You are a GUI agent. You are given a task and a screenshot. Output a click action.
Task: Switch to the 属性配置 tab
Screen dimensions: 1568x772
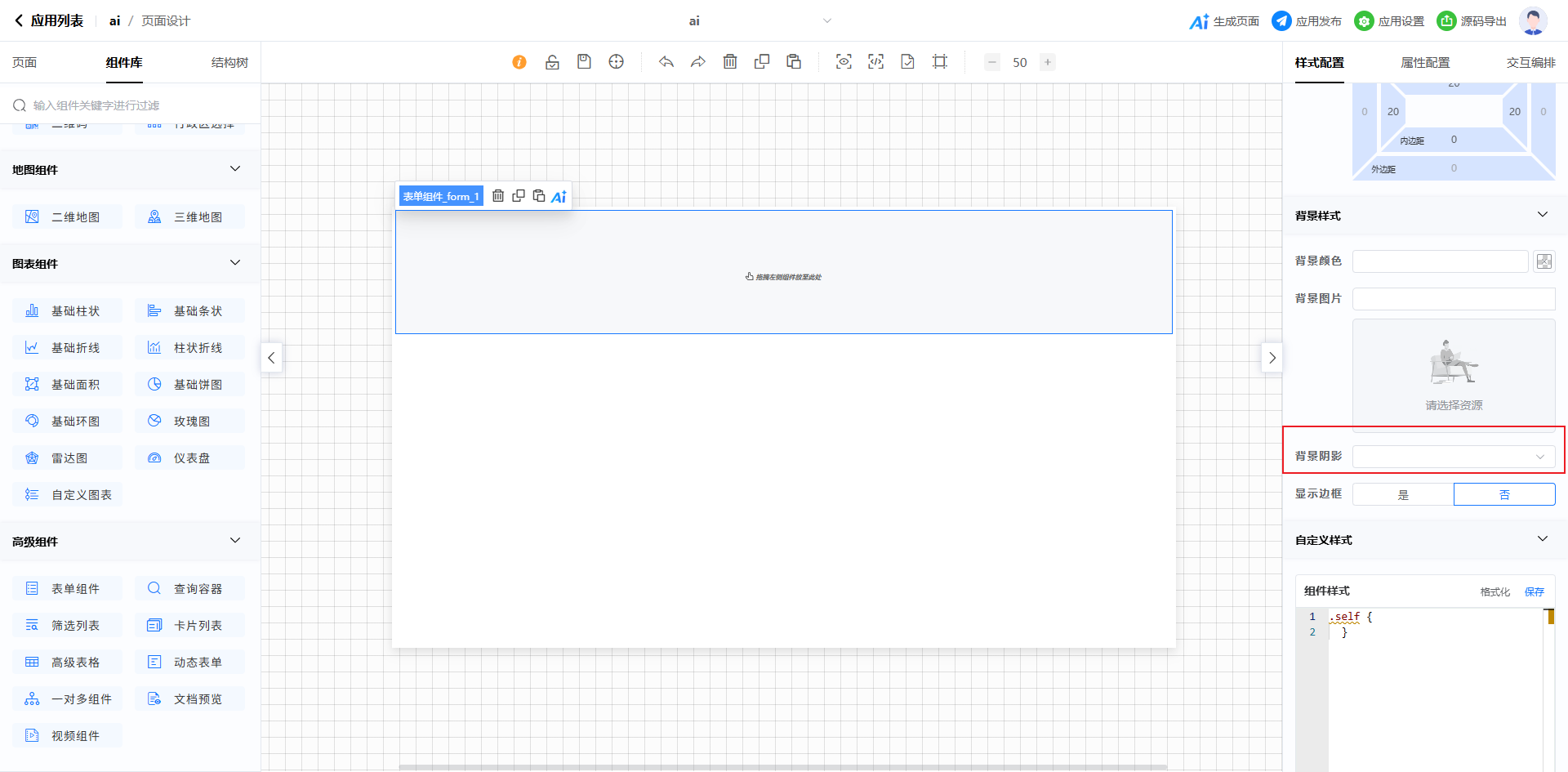pos(1425,63)
